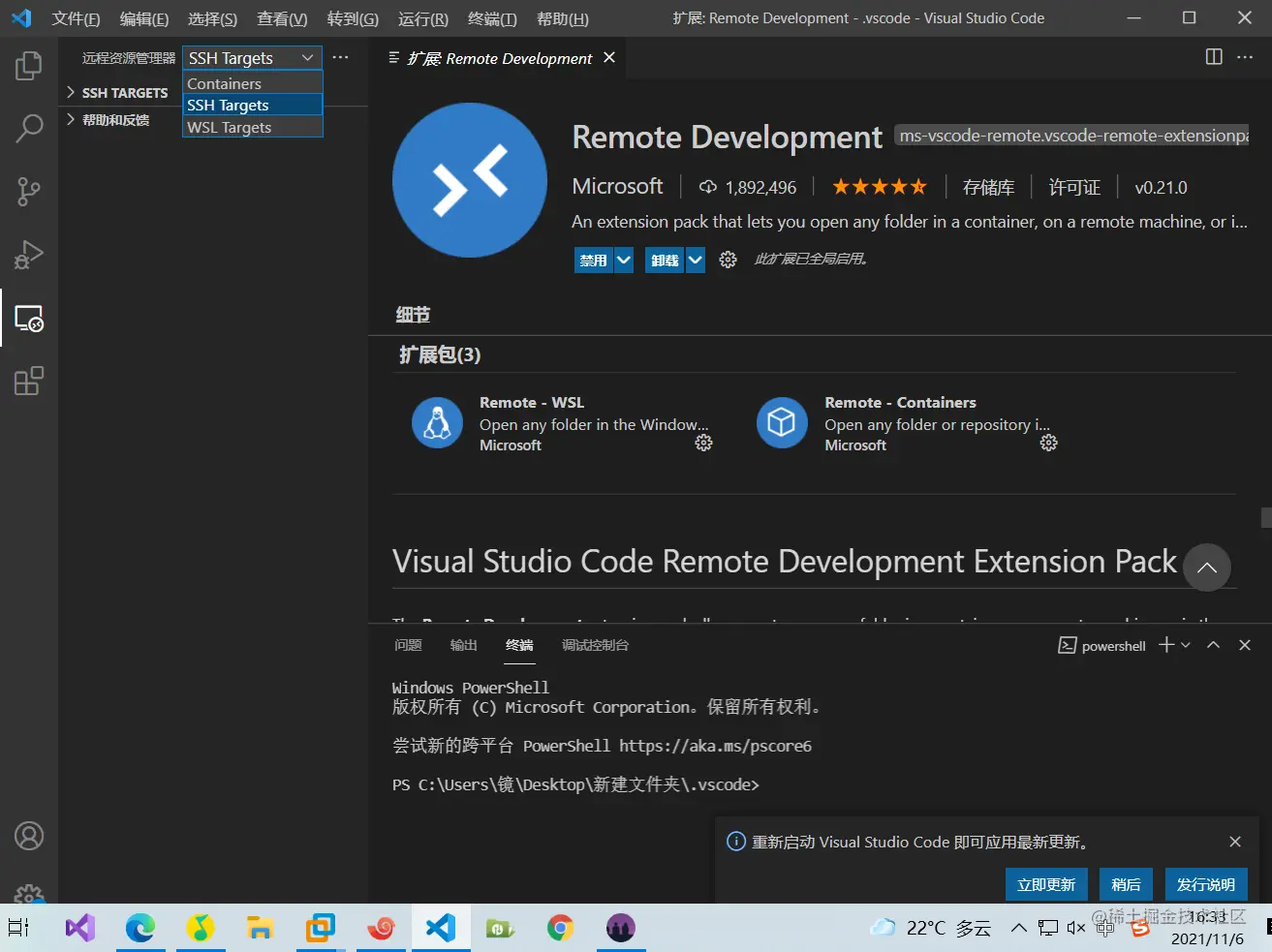Open File Explorer from the taskbar
The image size is (1272, 952).
click(x=260, y=928)
